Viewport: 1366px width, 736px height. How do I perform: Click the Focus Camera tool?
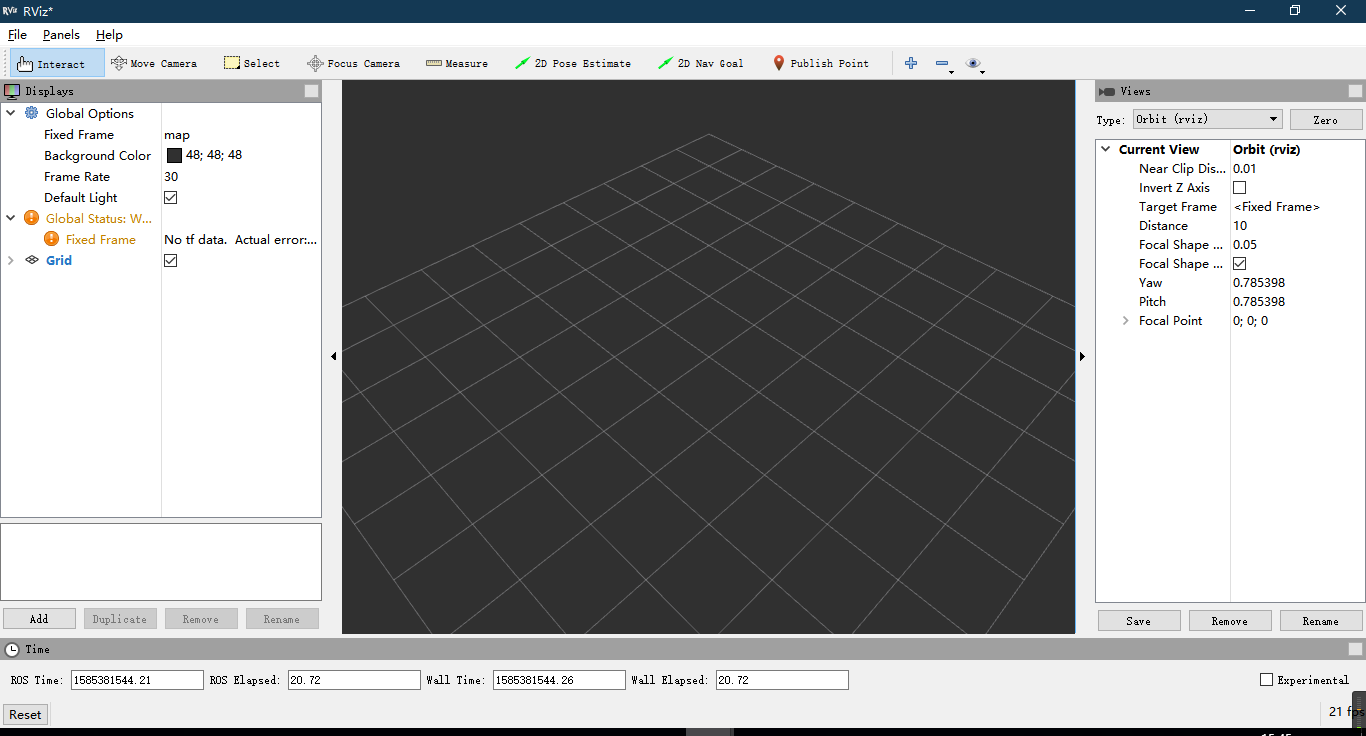point(353,63)
